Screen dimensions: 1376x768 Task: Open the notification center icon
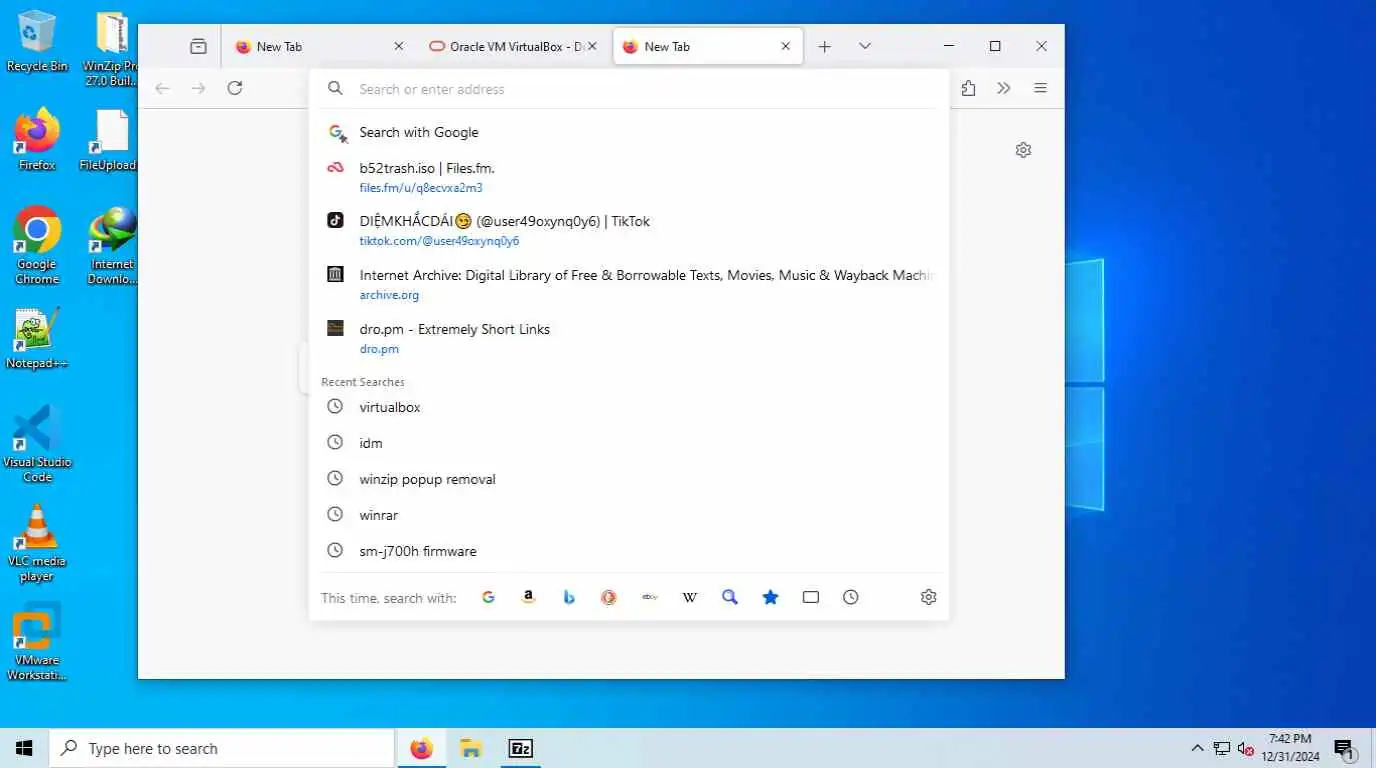[1344, 748]
